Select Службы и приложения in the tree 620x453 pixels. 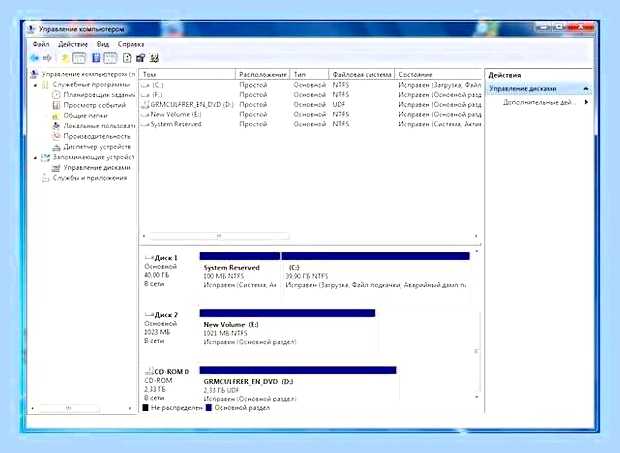pos(90,178)
